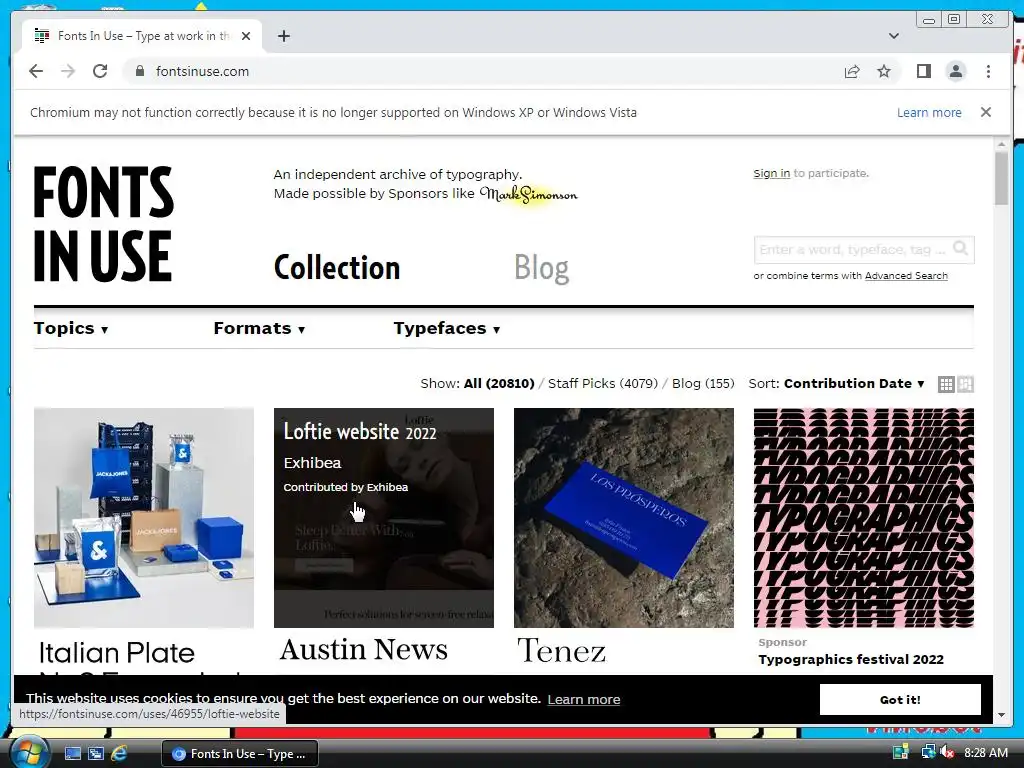This screenshot has height=768, width=1024.
Task: Launch Internet Explorer from quick launch
Action: [x=119, y=753]
